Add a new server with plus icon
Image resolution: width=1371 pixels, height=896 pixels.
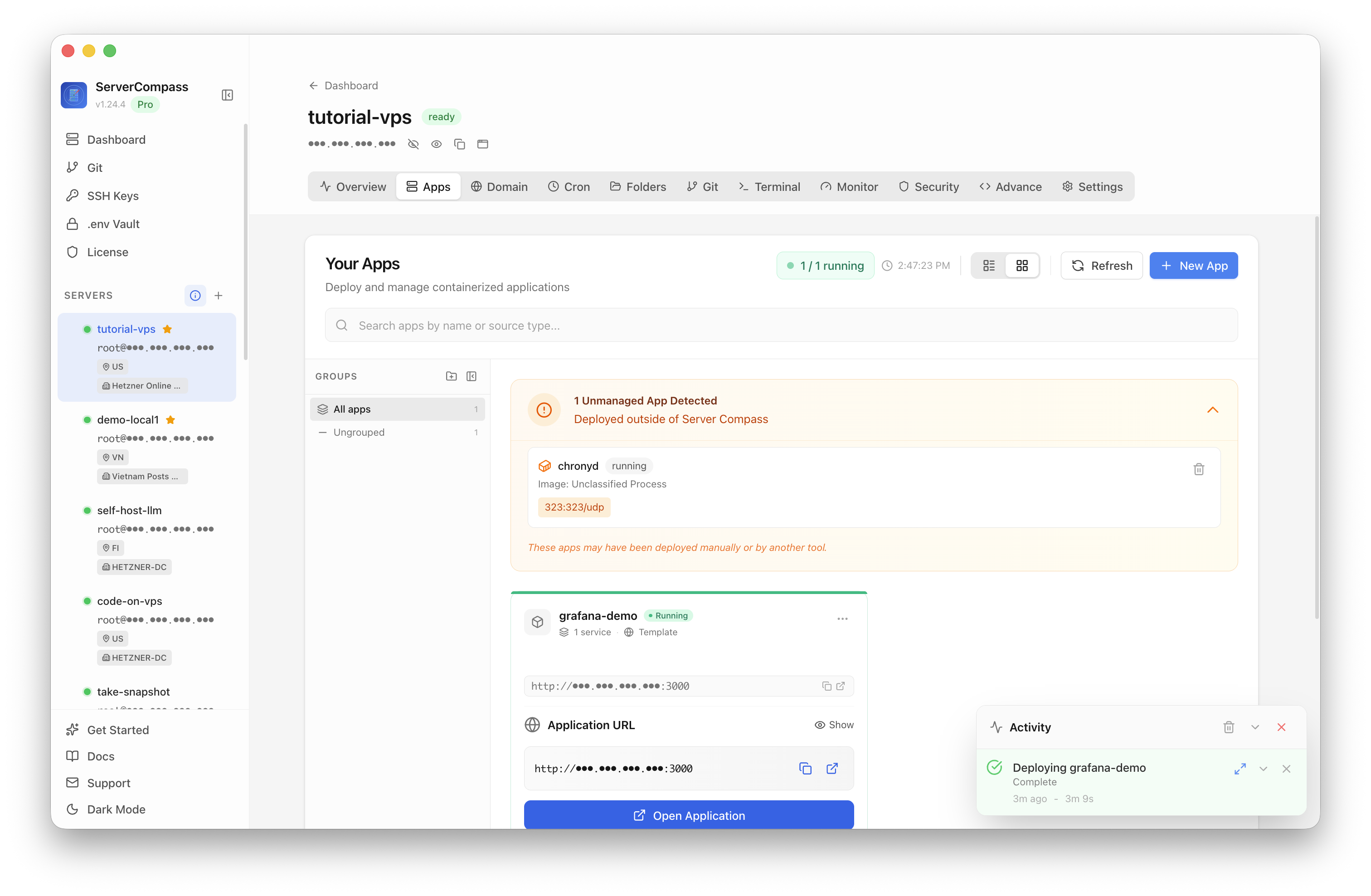(x=219, y=296)
